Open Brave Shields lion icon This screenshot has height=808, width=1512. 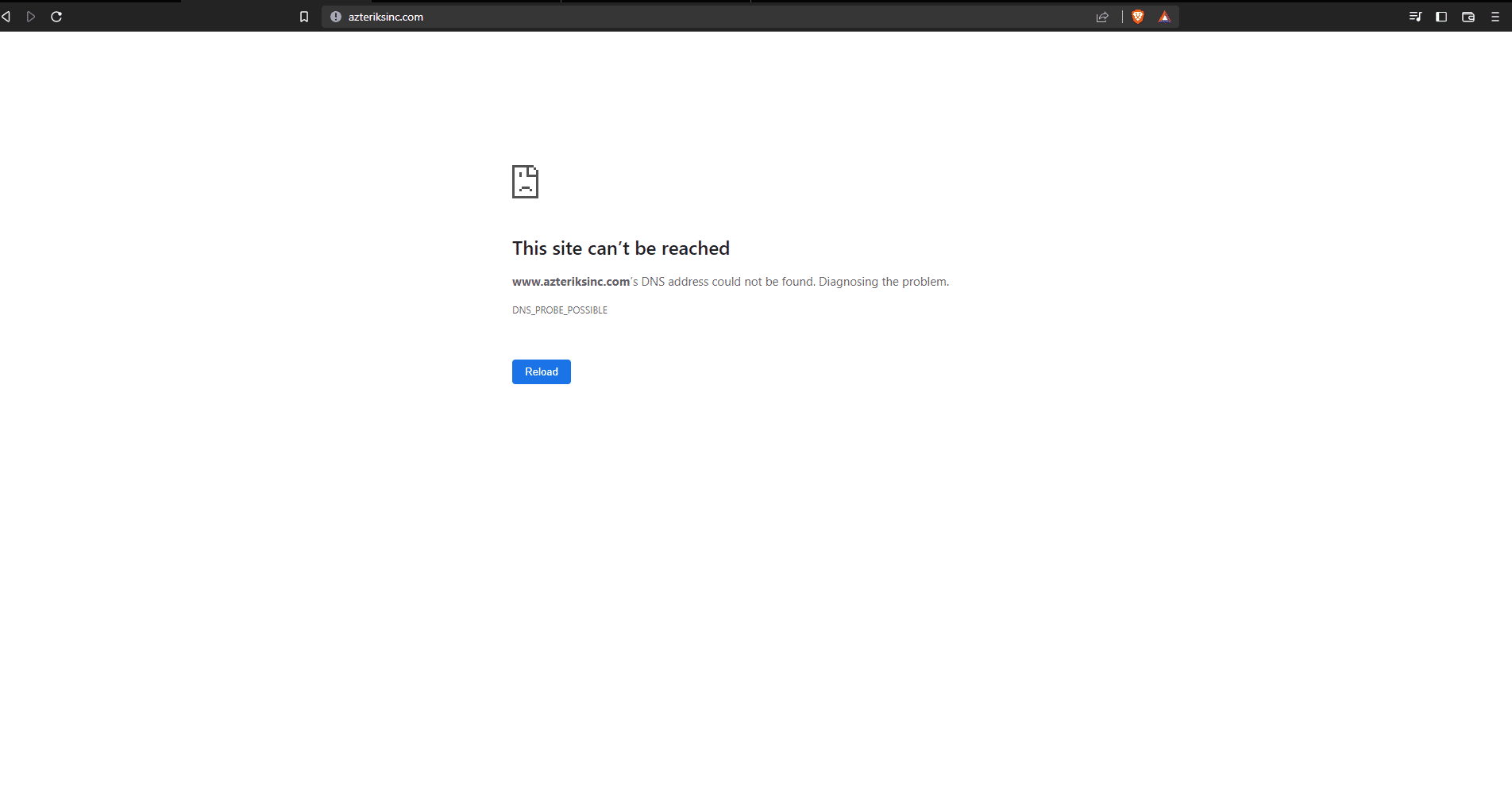point(1138,17)
